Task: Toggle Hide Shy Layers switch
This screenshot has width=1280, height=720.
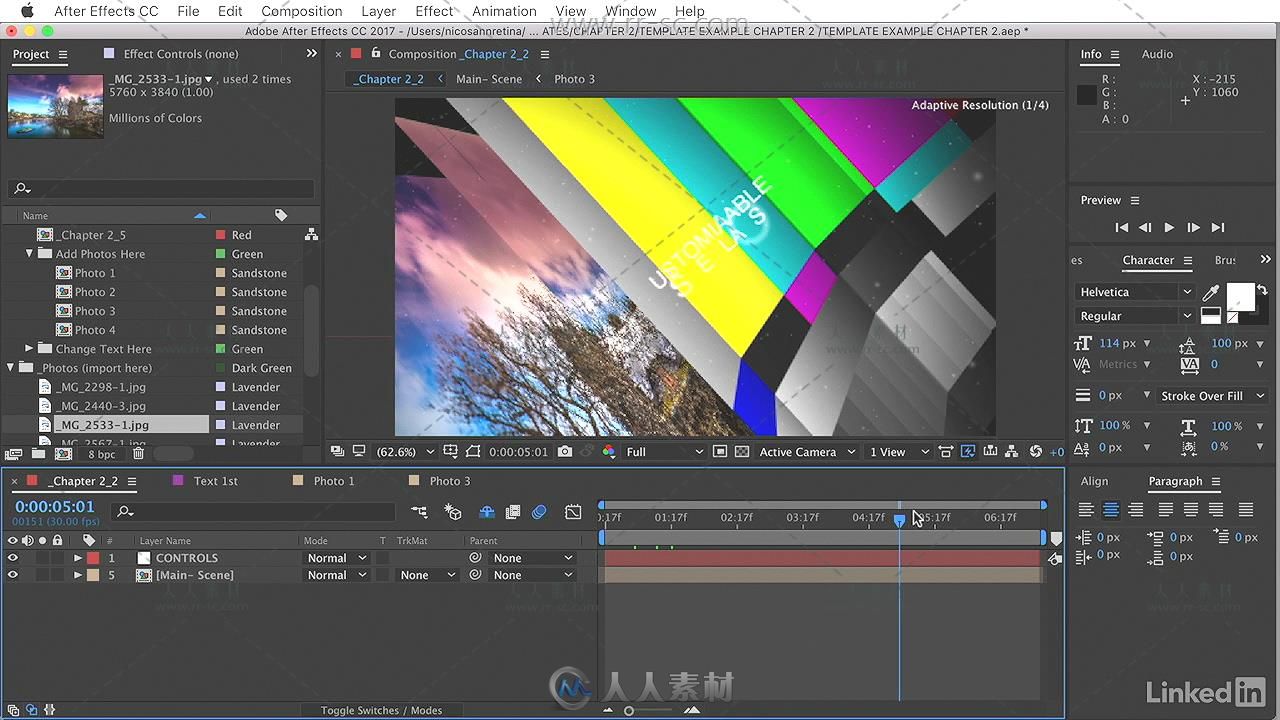Action: click(487, 512)
